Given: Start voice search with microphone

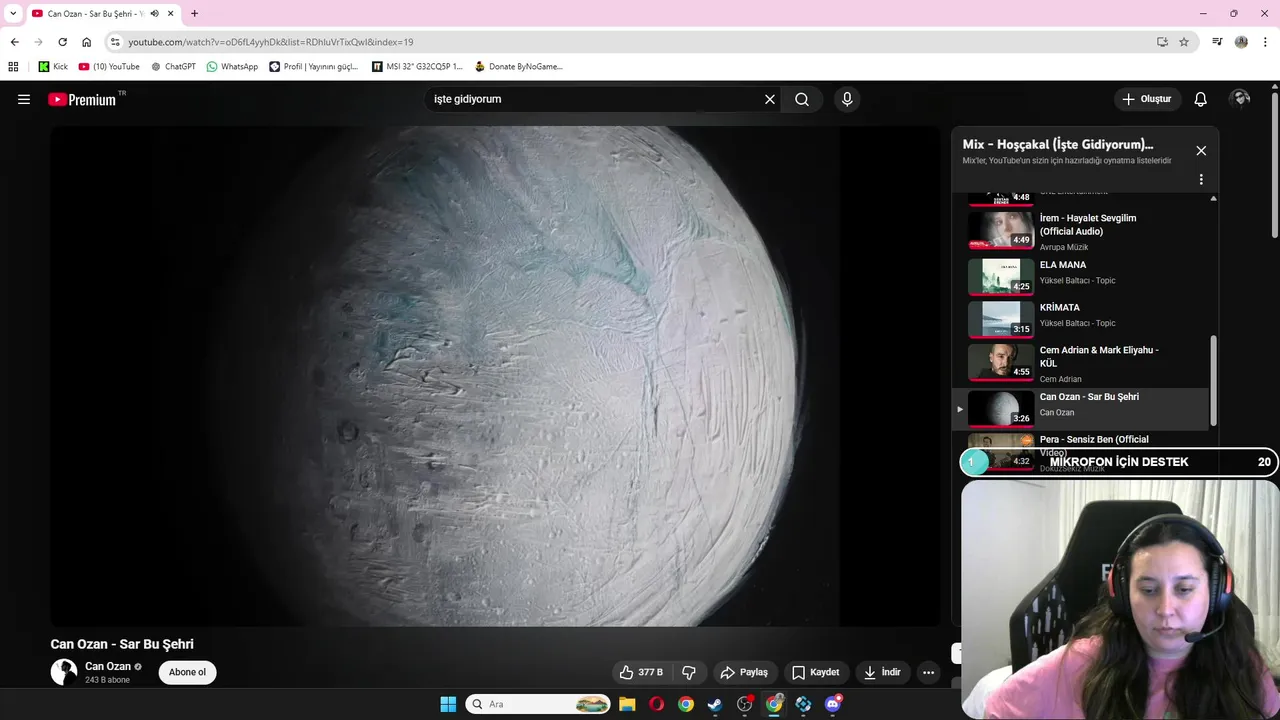Looking at the screenshot, I should (x=847, y=99).
